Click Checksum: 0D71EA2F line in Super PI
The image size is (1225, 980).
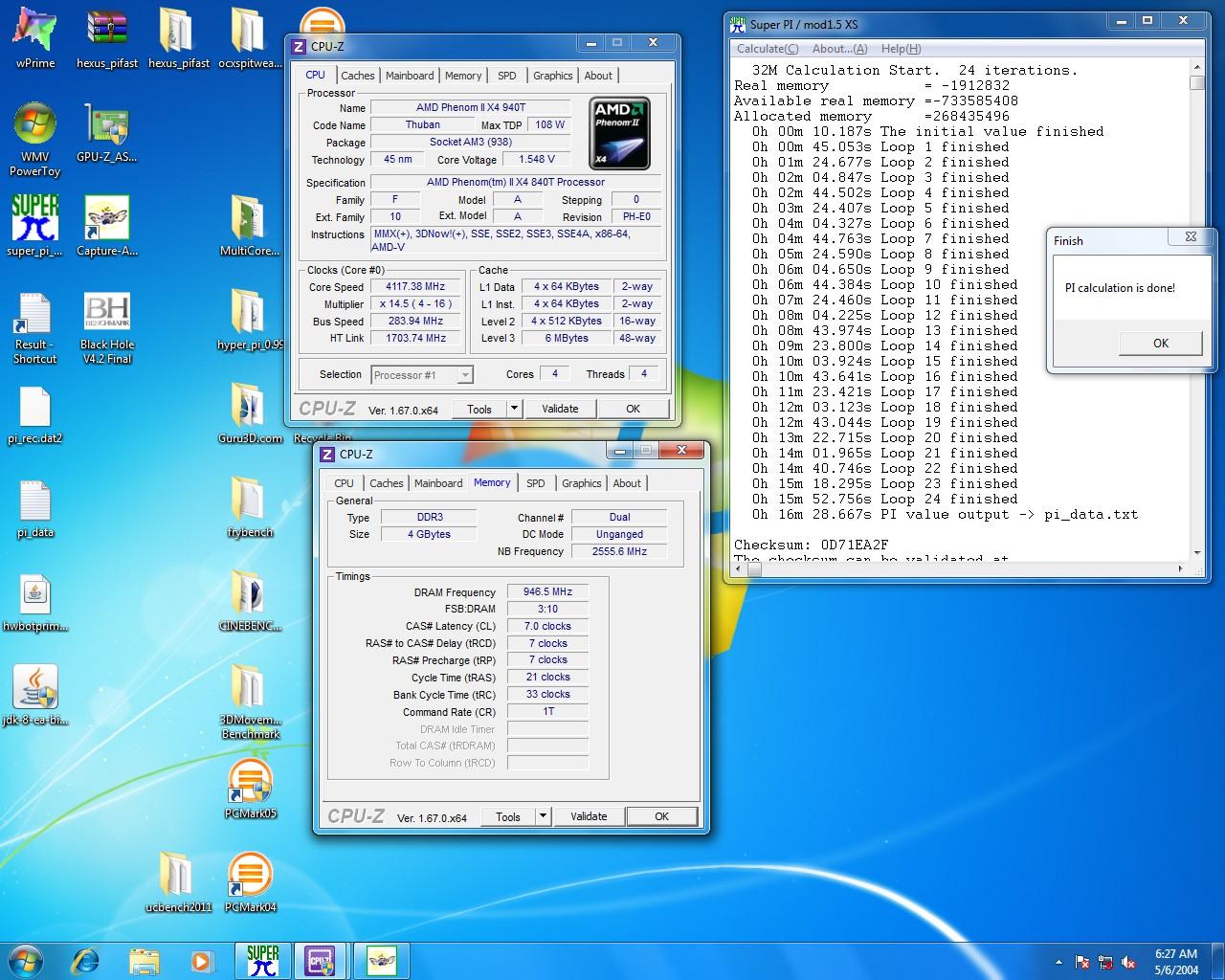point(811,546)
